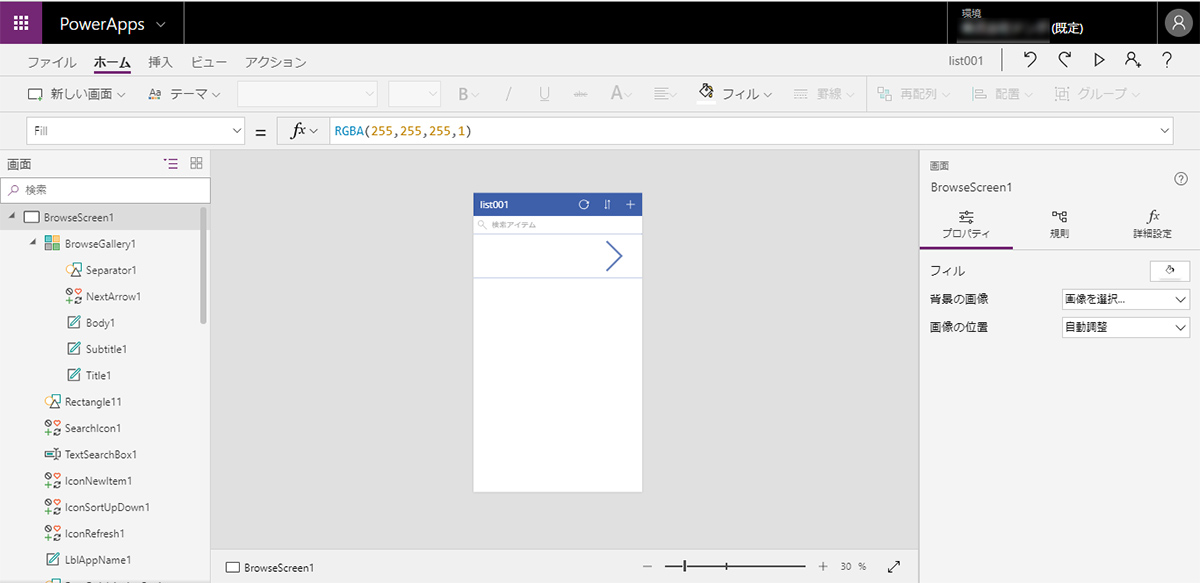Open the help question mark in toolbar
Viewport: 1200px width, 583px height.
coord(1167,61)
